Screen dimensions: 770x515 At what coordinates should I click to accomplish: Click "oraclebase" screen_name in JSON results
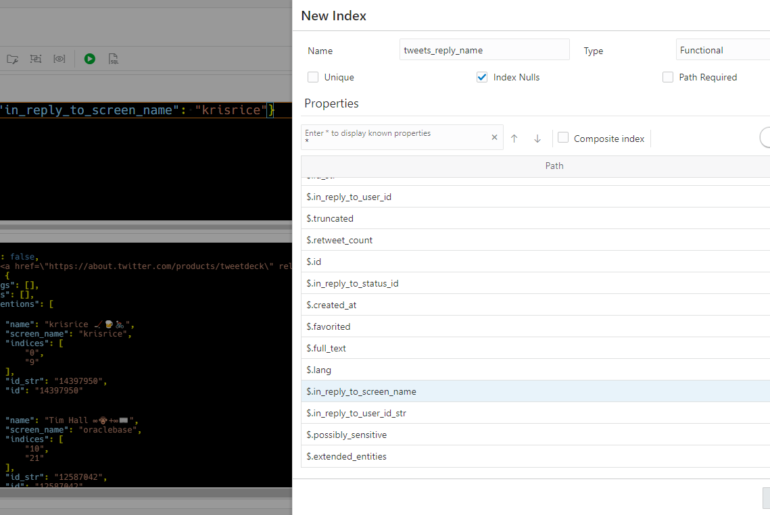coord(107,430)
